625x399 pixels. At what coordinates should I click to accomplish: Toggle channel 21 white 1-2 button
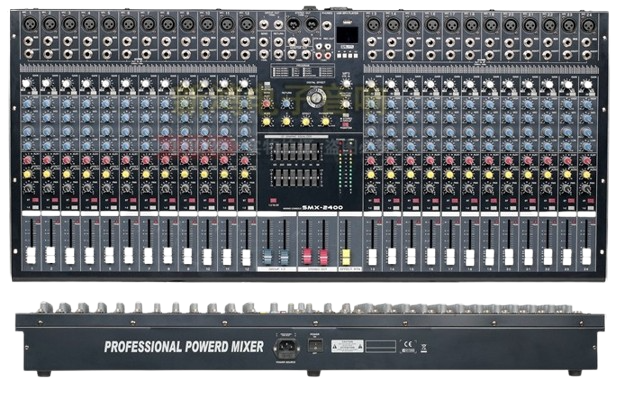coord(533,208)
